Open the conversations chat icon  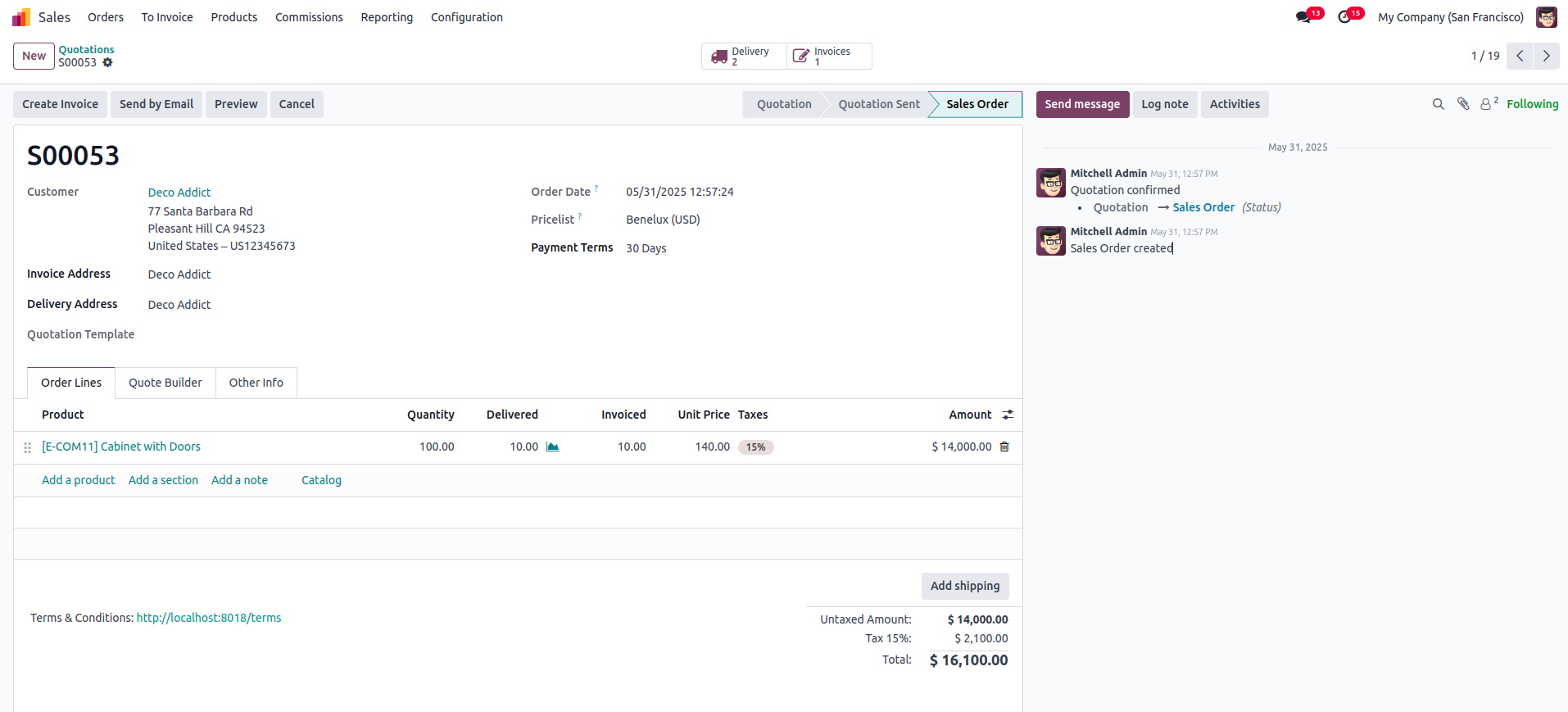coord(1303,17)
